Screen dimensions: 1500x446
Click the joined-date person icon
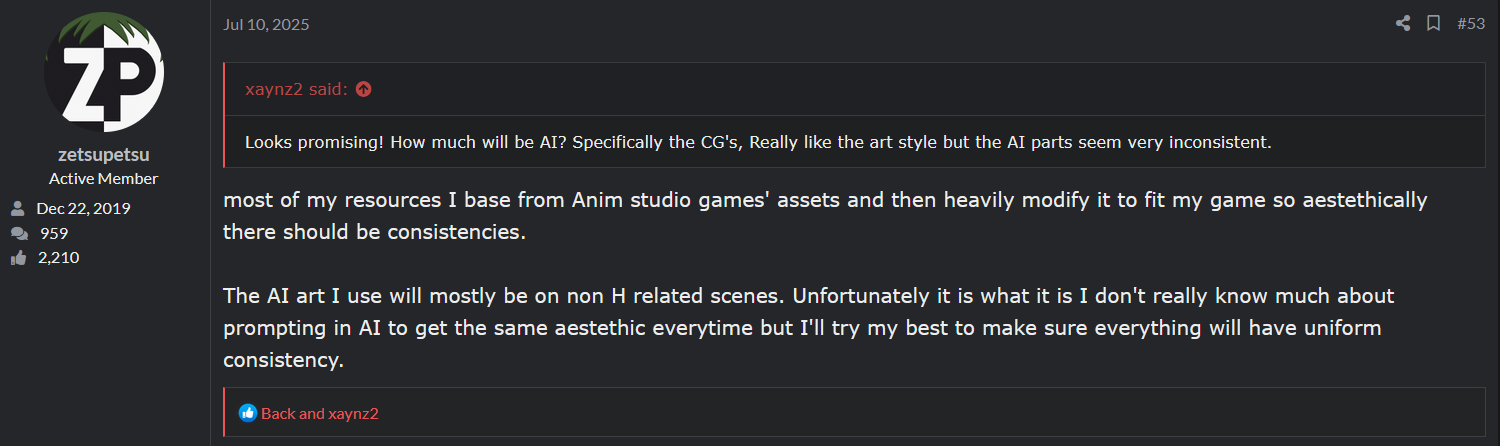[x=18, y=209]
